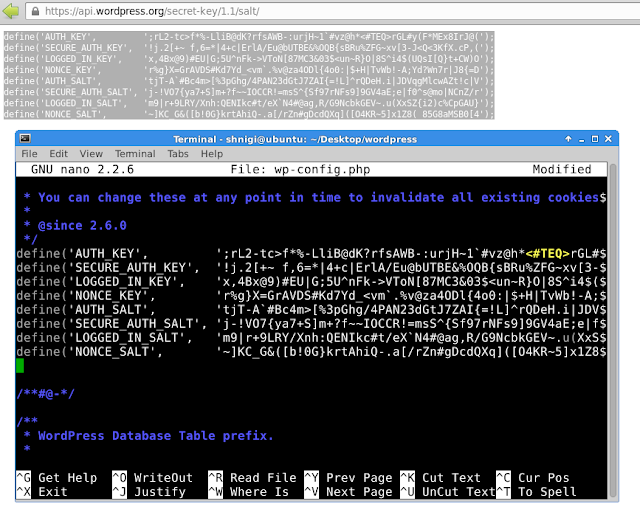640x515 pixels.
Task: Open the Tabs menu in Terminal
Action: point(178,154)
